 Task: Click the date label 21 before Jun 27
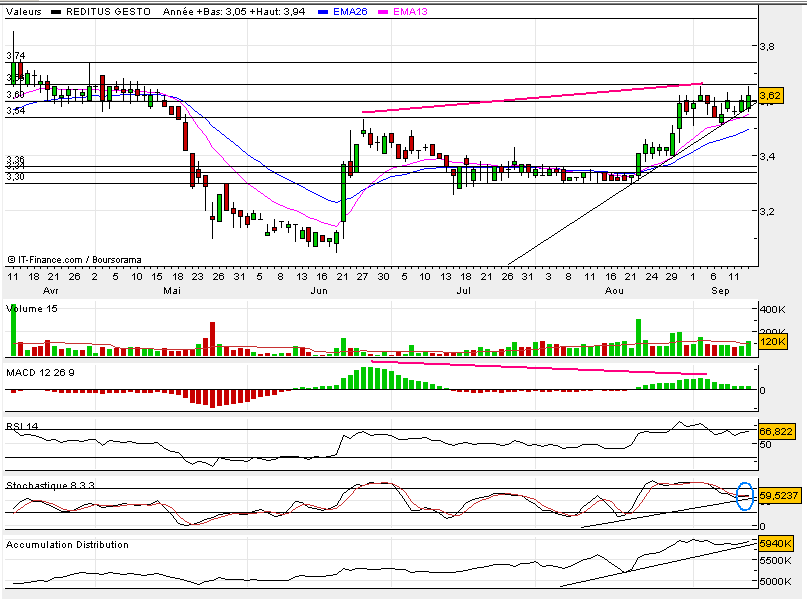(x=342, y=276)
